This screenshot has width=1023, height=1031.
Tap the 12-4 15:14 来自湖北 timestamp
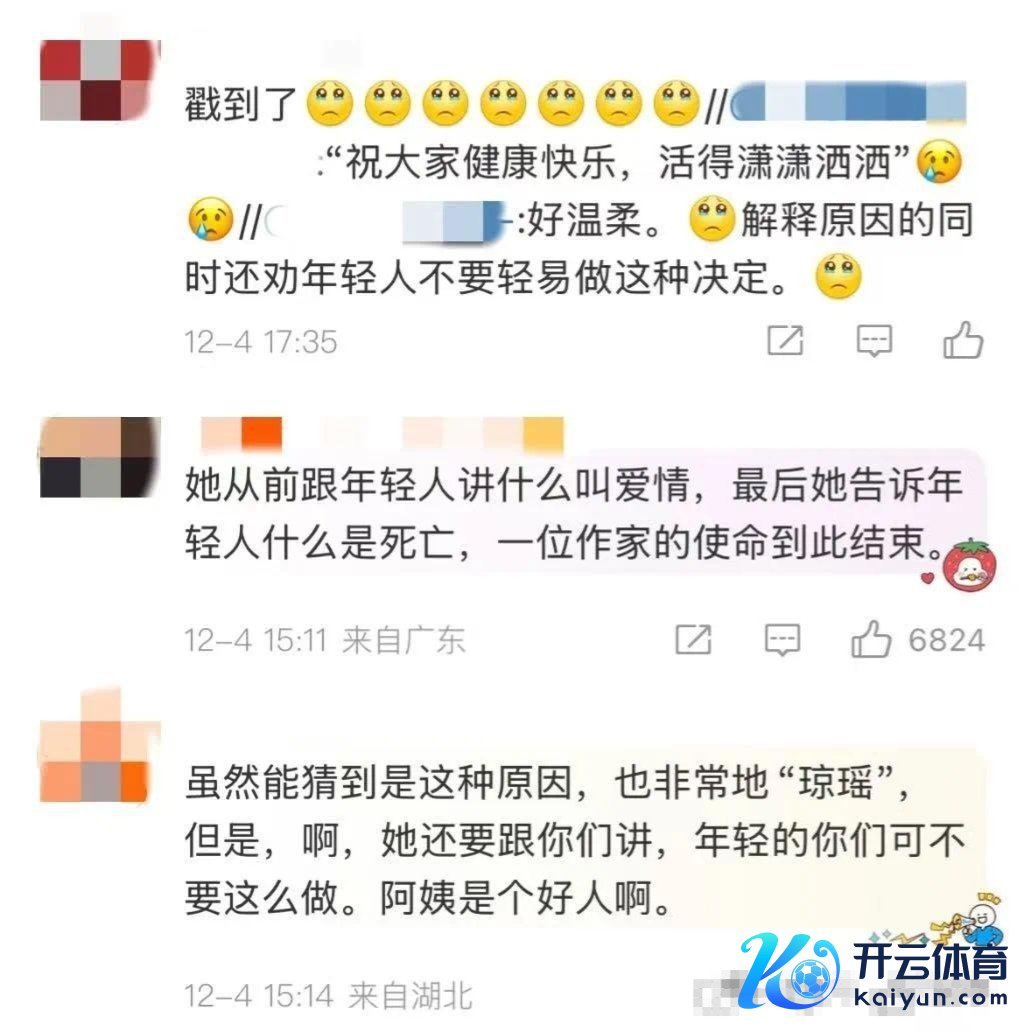[328, 995]
